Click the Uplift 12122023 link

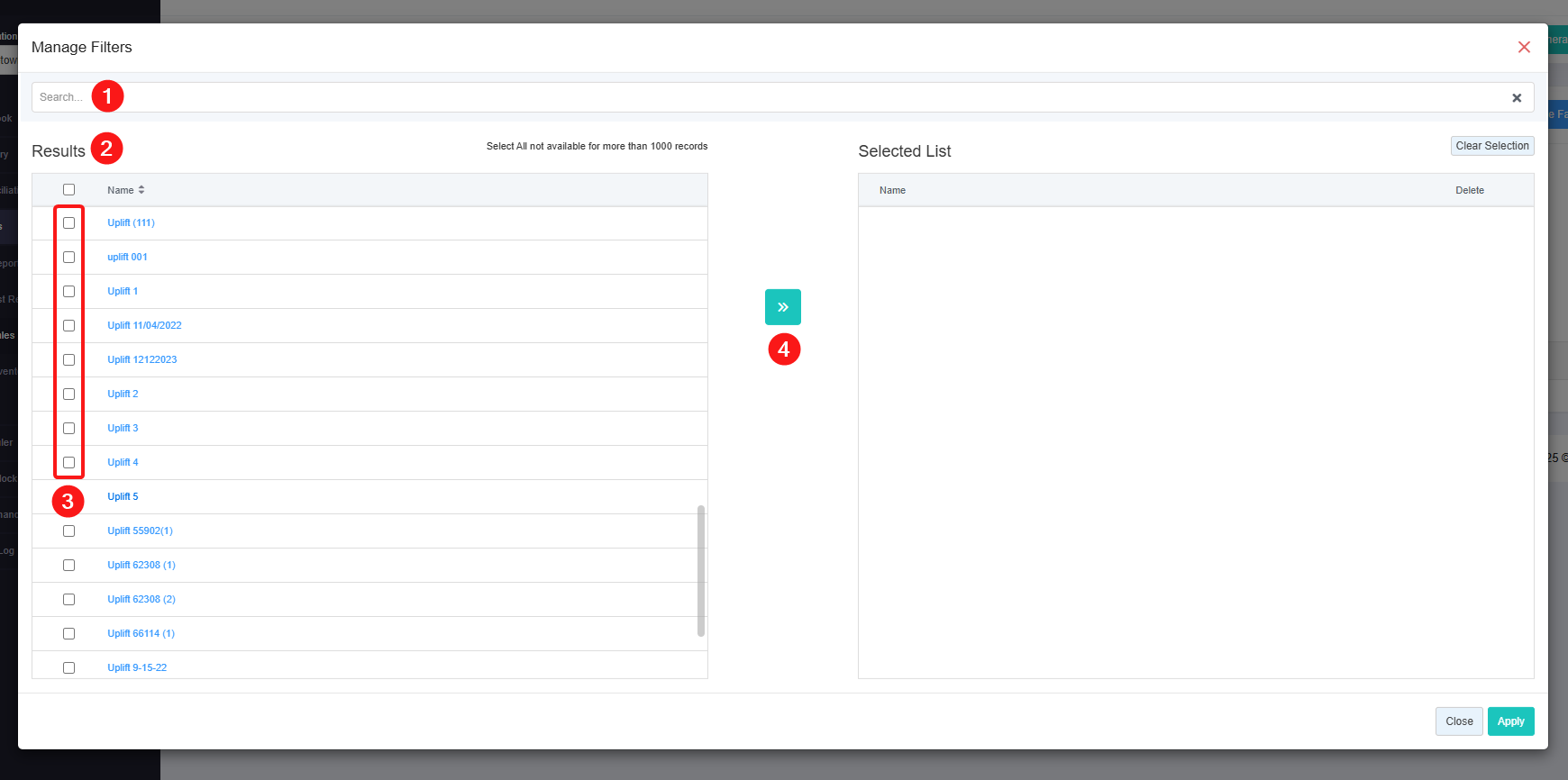141,360
